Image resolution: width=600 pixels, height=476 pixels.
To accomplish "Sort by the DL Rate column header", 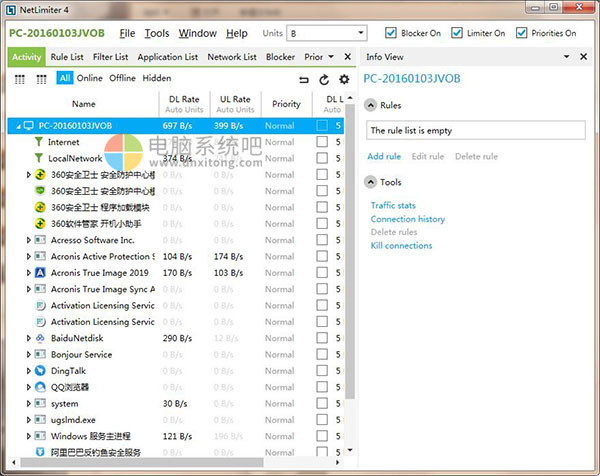I will [184, 104].
